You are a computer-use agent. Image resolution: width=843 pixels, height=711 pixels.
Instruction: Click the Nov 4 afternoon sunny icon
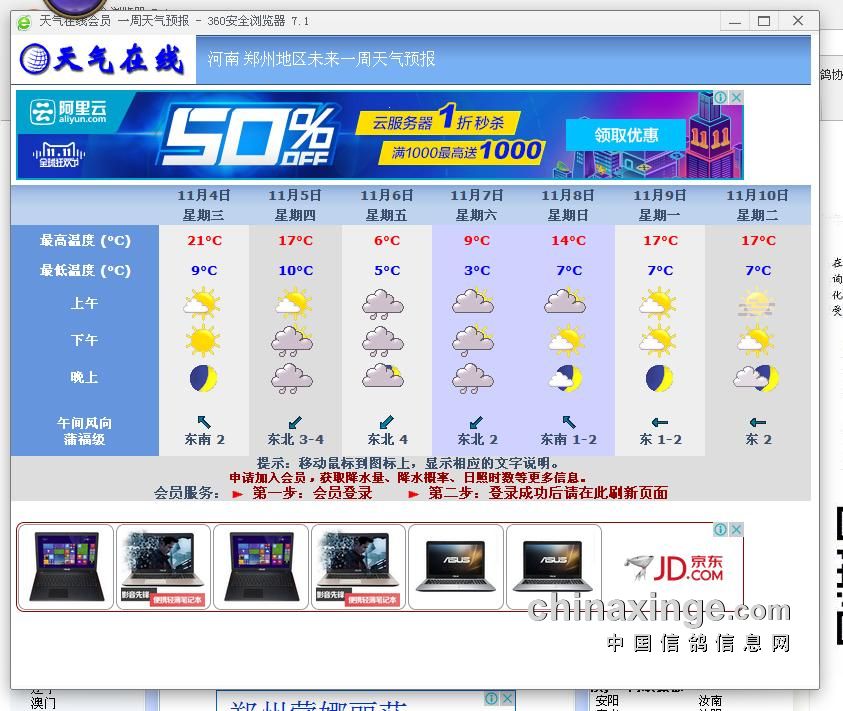(203, 340)
